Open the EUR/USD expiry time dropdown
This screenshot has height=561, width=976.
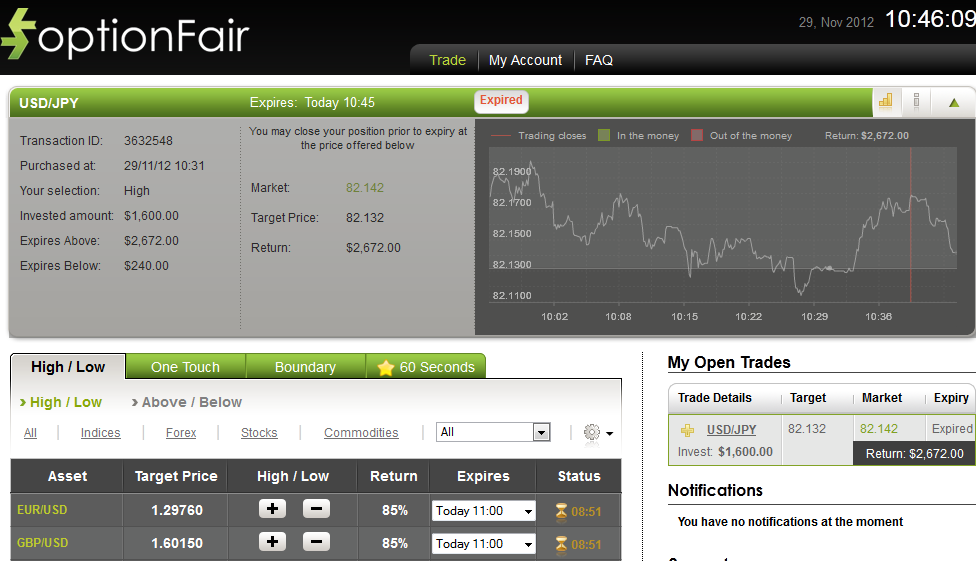[x=483, y=511]
